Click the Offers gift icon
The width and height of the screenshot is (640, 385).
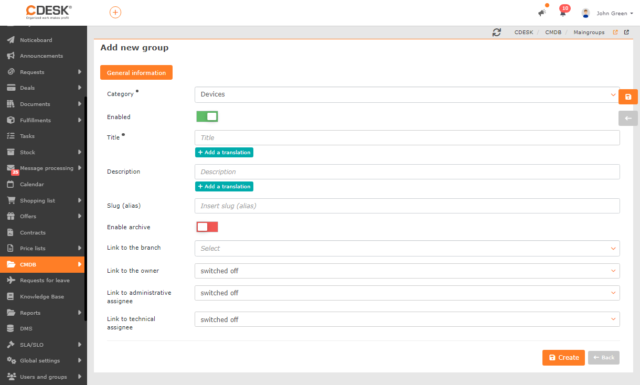tap(11, 216)
